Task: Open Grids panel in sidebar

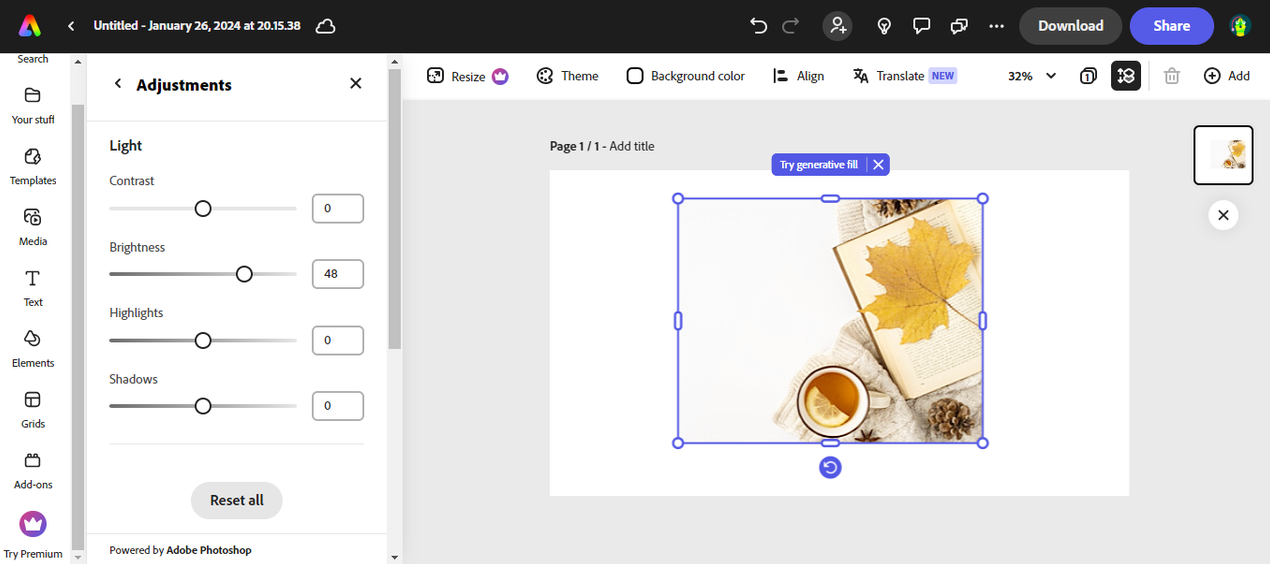Action: click(33, 410)
